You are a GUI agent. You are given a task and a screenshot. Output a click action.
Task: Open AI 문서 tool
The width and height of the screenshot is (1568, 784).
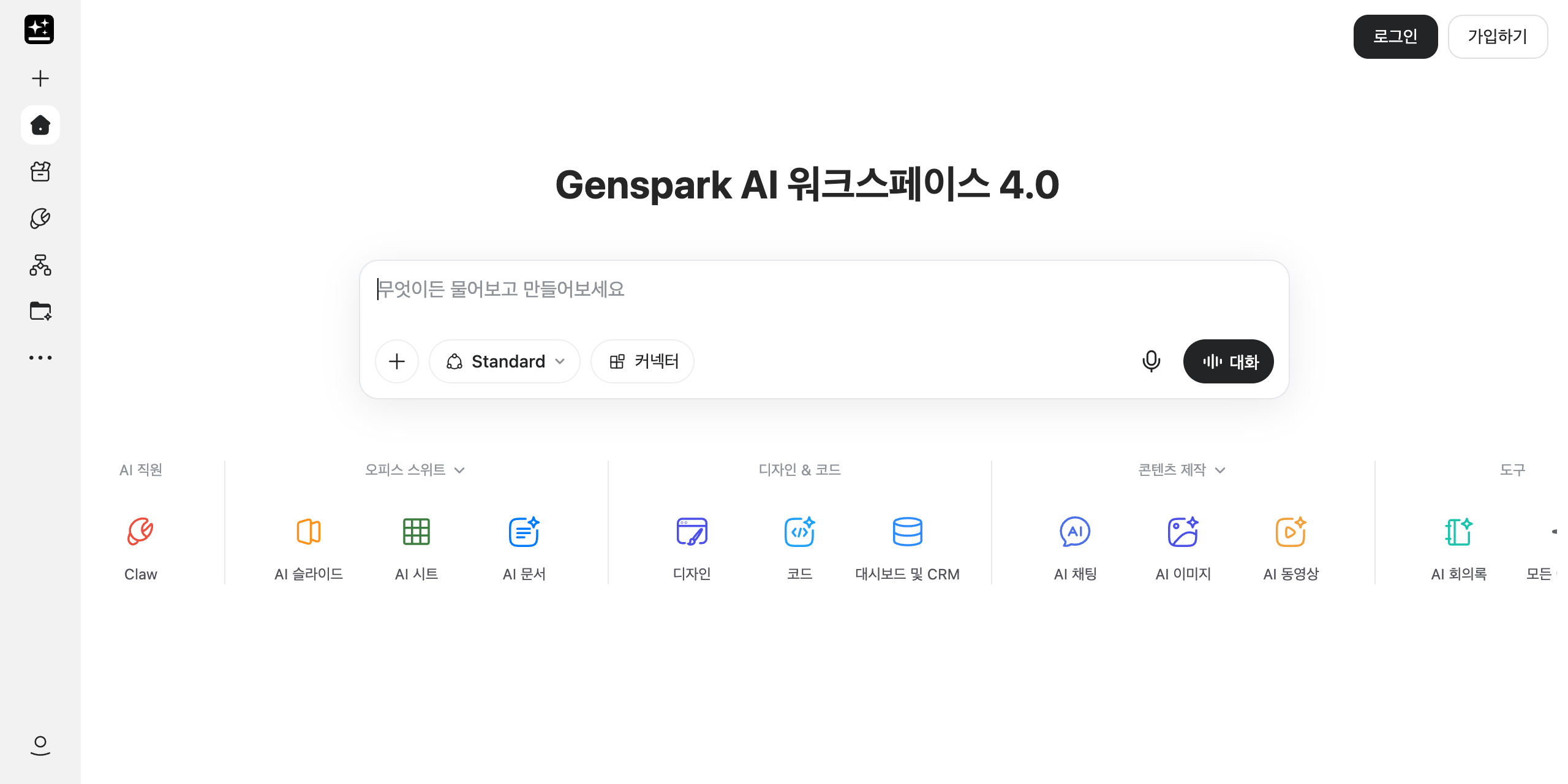click(524, 548)
